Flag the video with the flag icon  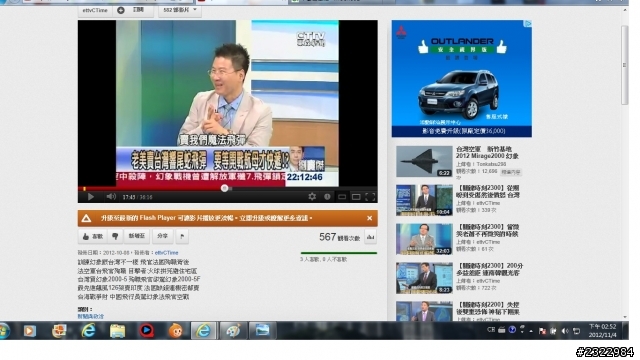[182, 236]
